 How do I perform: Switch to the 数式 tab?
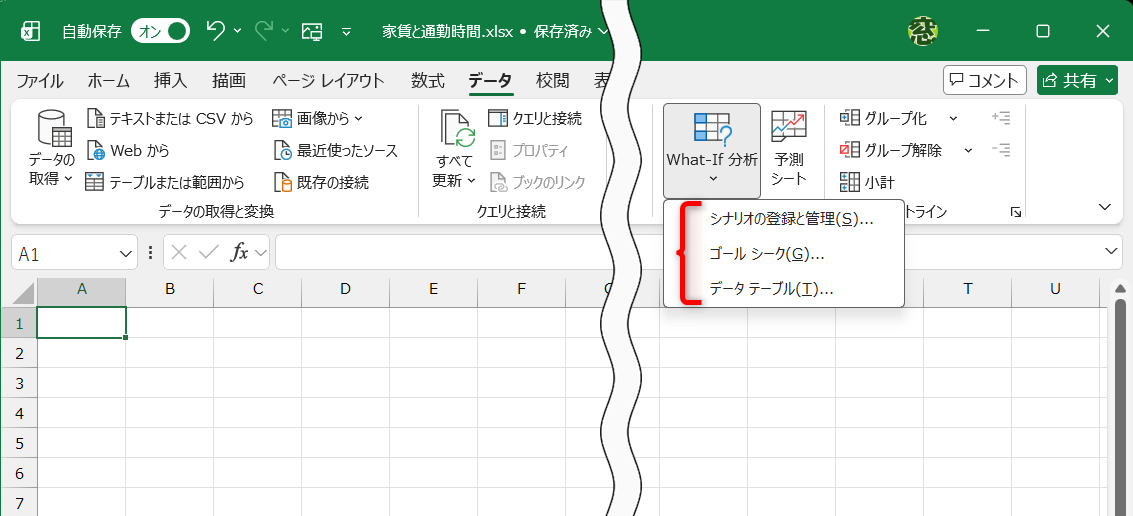click(428, 80)
